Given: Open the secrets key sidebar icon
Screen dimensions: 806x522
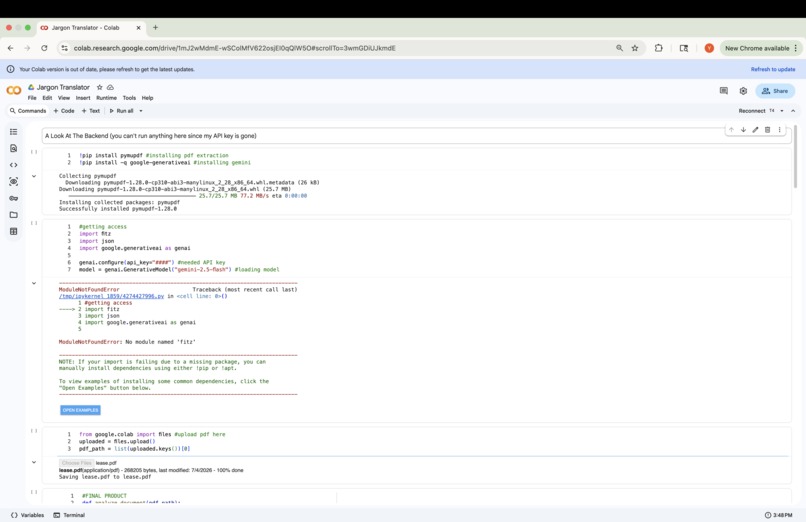Looking at the screenshot, I should (x=14, y=198).
